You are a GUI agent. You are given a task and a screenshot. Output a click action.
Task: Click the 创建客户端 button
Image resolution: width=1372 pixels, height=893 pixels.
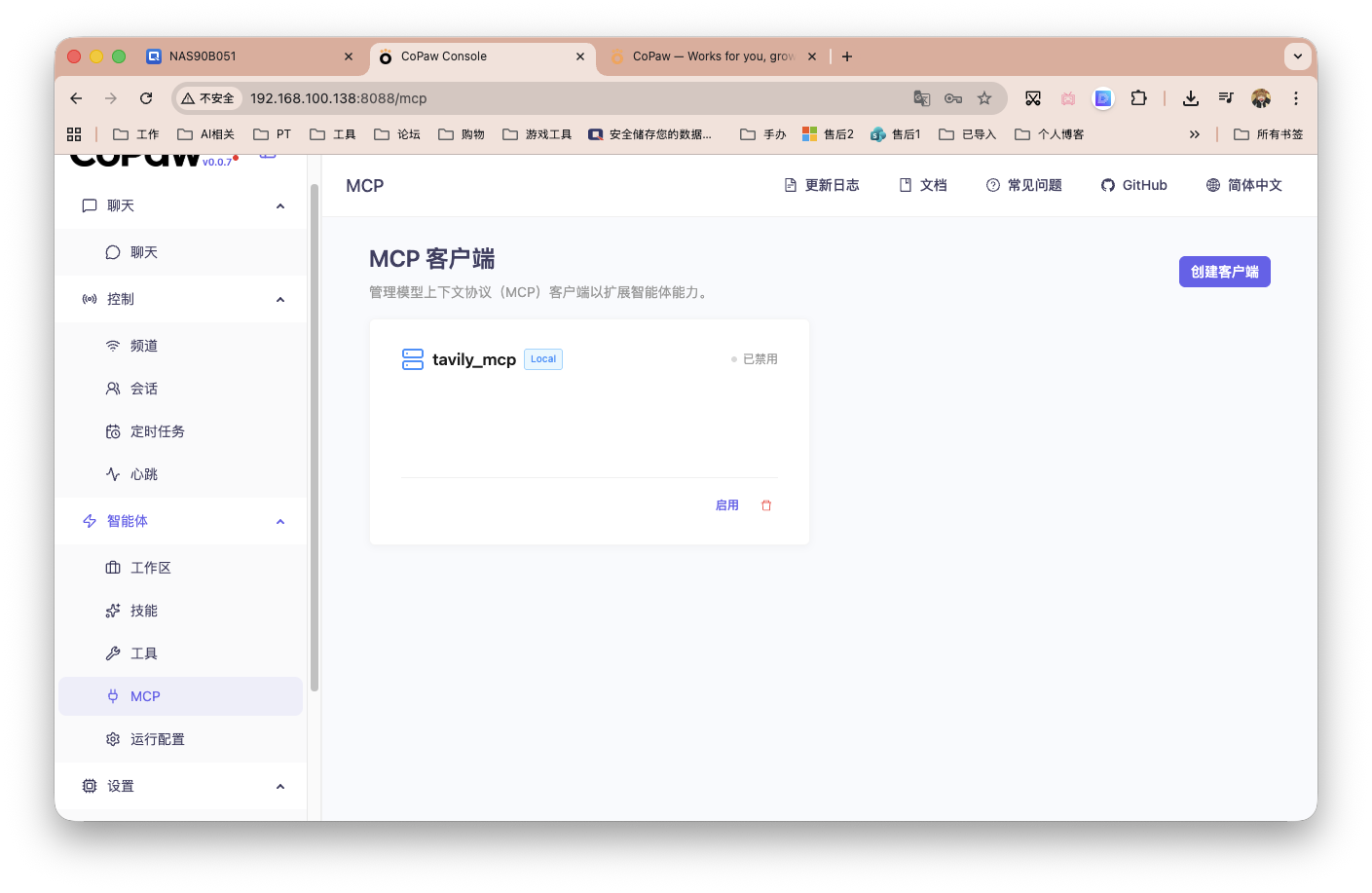(1224, 272)
